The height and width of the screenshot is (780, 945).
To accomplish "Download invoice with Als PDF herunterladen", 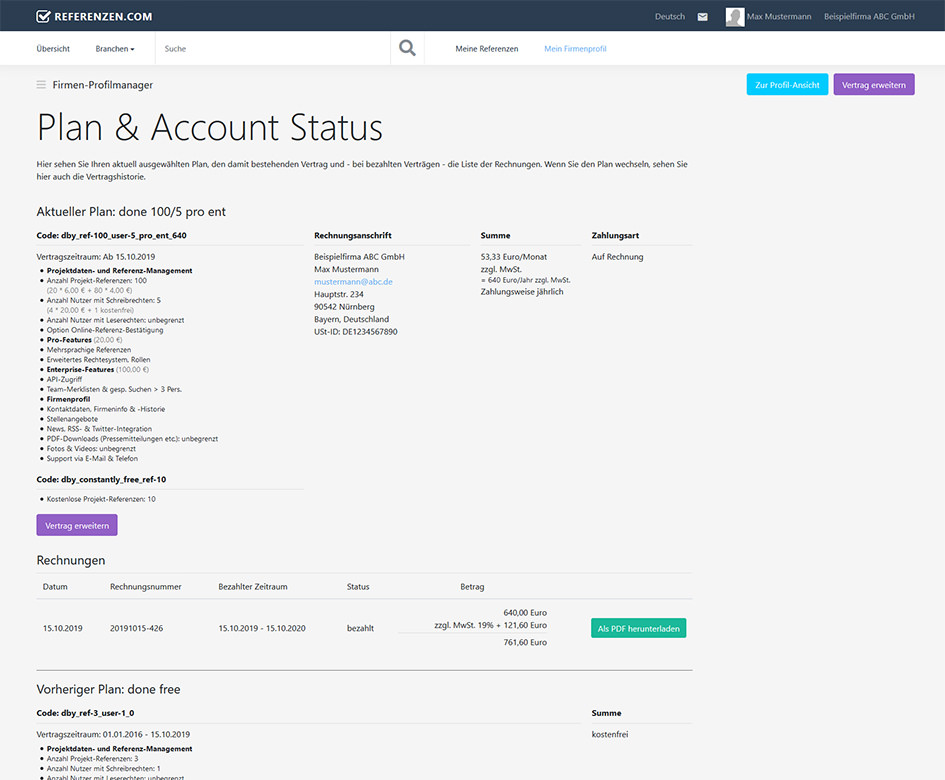I will (638, 628).
